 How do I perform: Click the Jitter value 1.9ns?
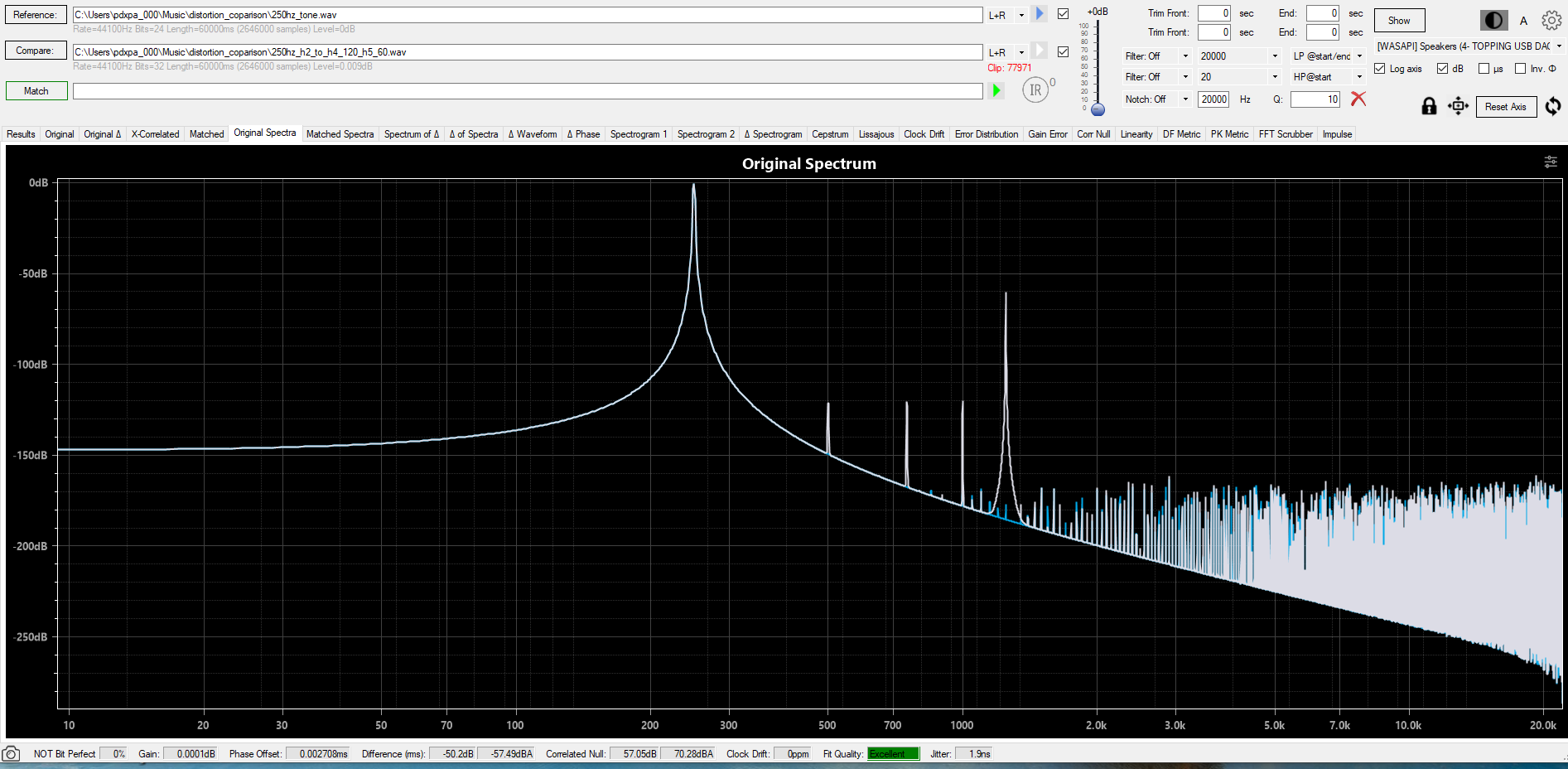(x=974, y=754)
